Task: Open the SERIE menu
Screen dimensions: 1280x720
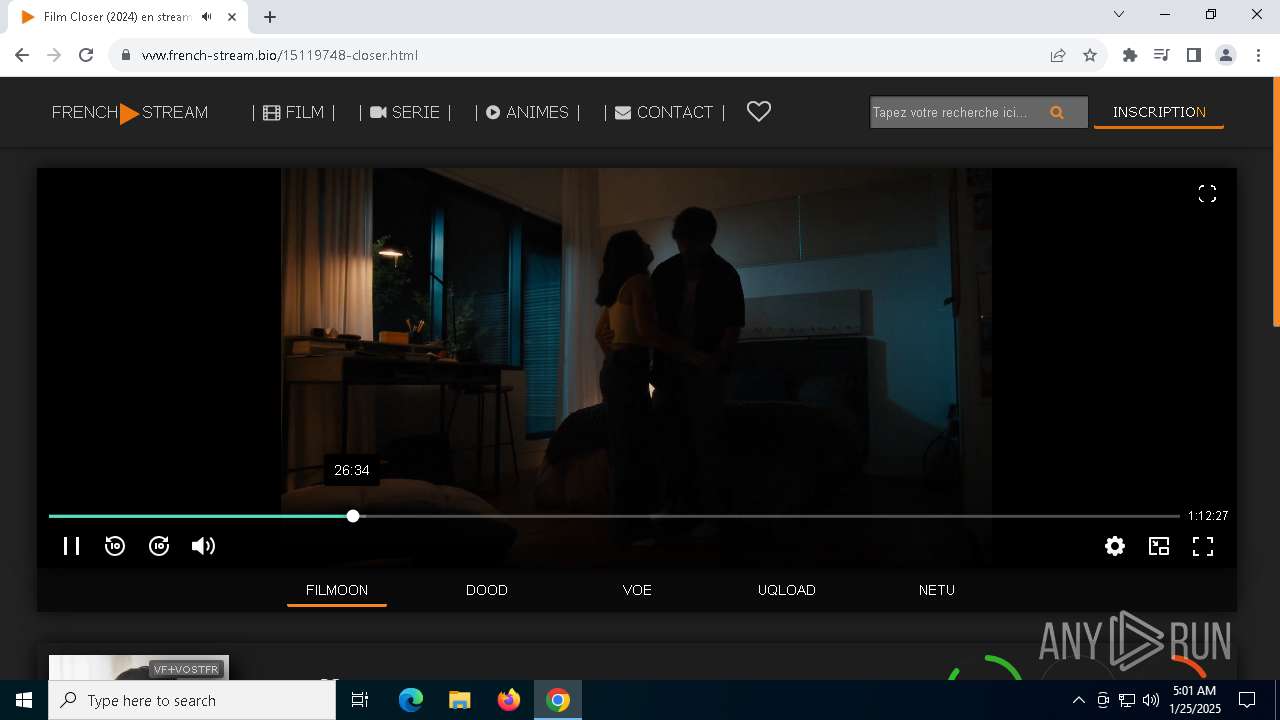Action: (405, 112)
